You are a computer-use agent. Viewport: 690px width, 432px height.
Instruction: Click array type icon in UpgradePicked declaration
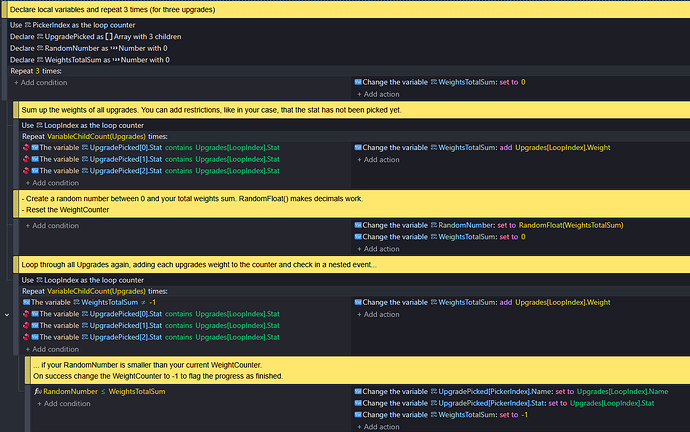click(109, 37)
